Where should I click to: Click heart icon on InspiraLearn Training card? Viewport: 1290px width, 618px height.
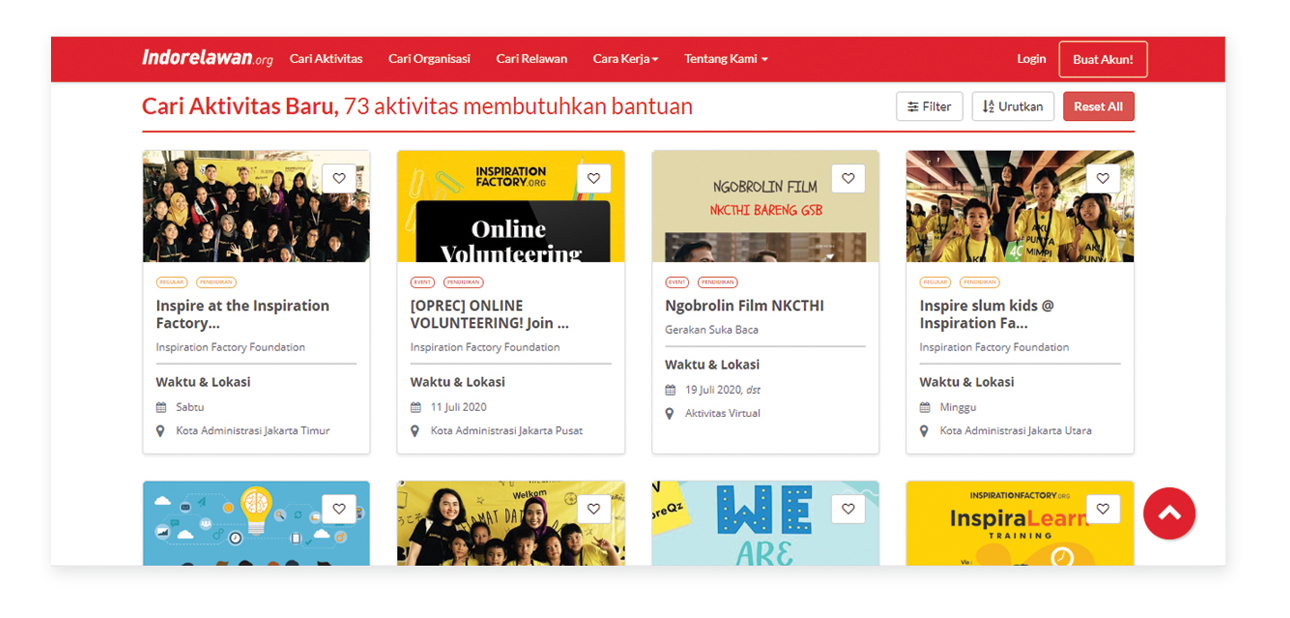[1102, 509]
